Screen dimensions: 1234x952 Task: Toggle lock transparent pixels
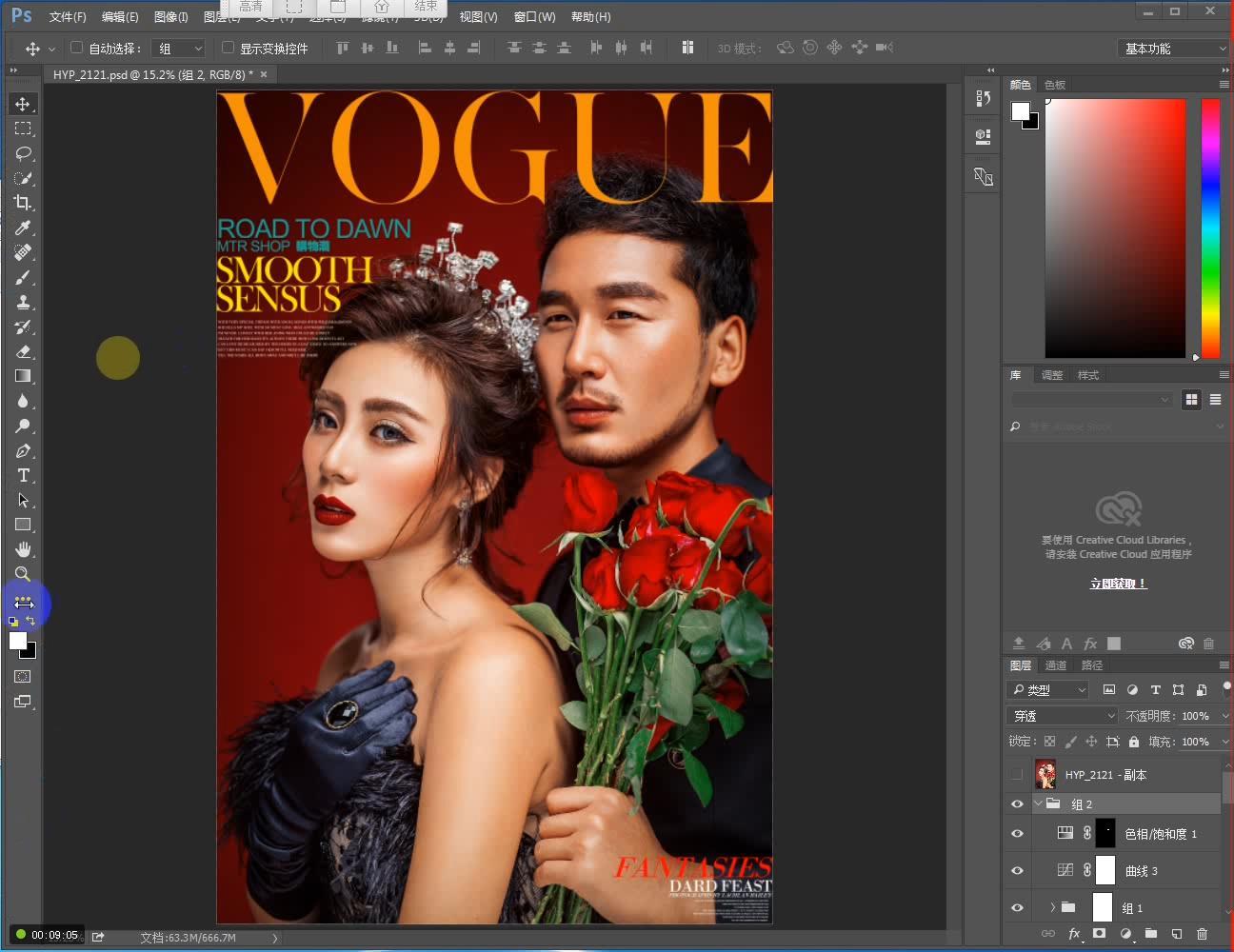pos(1049,742)
